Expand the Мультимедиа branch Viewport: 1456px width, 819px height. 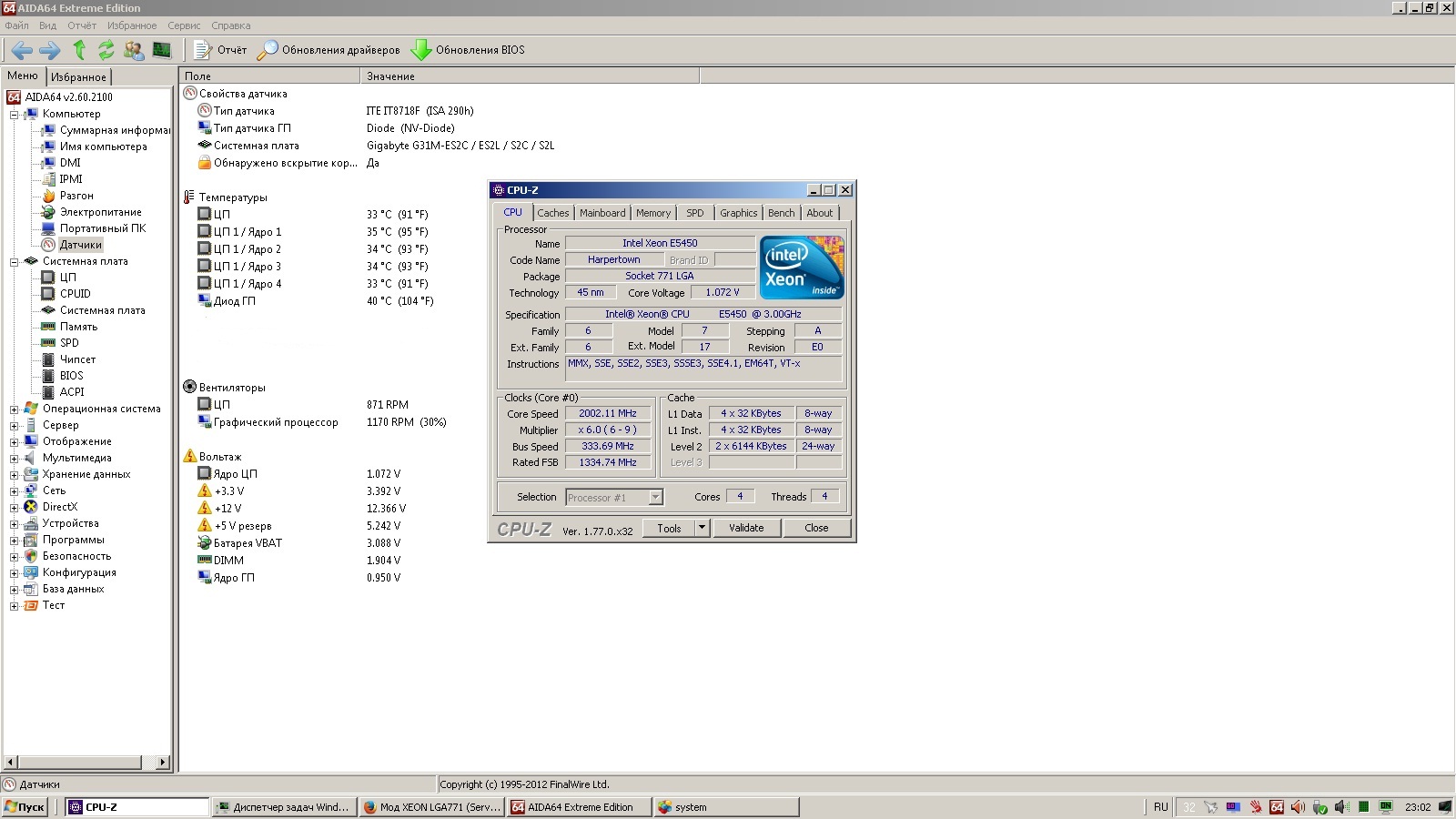[x=14, y=459]
